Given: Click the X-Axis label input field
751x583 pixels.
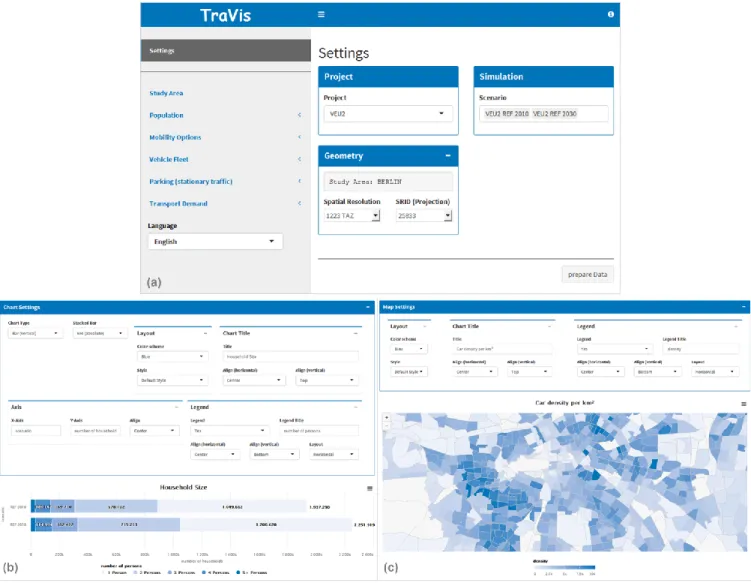Looking at the screenshot, I should (x=36, y=431).
